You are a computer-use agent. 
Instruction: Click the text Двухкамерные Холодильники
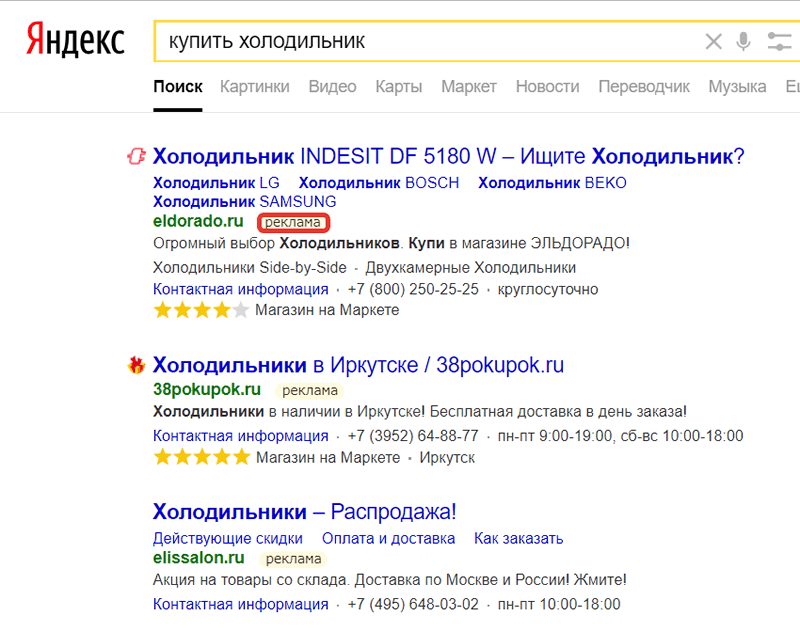(x=470, y=267)
